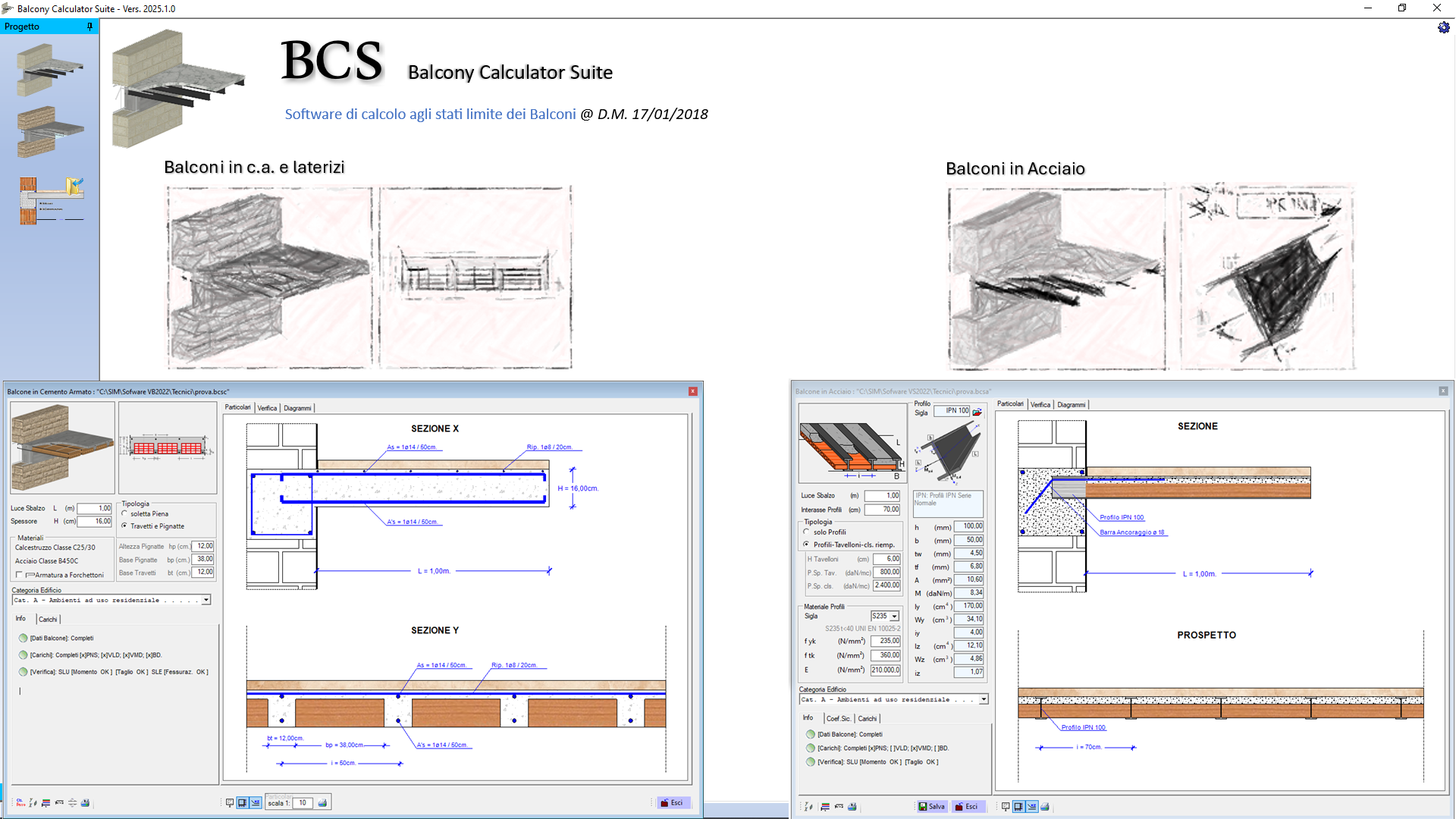This screenshot has height=819, width=1456.
Task: Open Categoria Edificio dropdown in steel window
Action: [984, 699]
